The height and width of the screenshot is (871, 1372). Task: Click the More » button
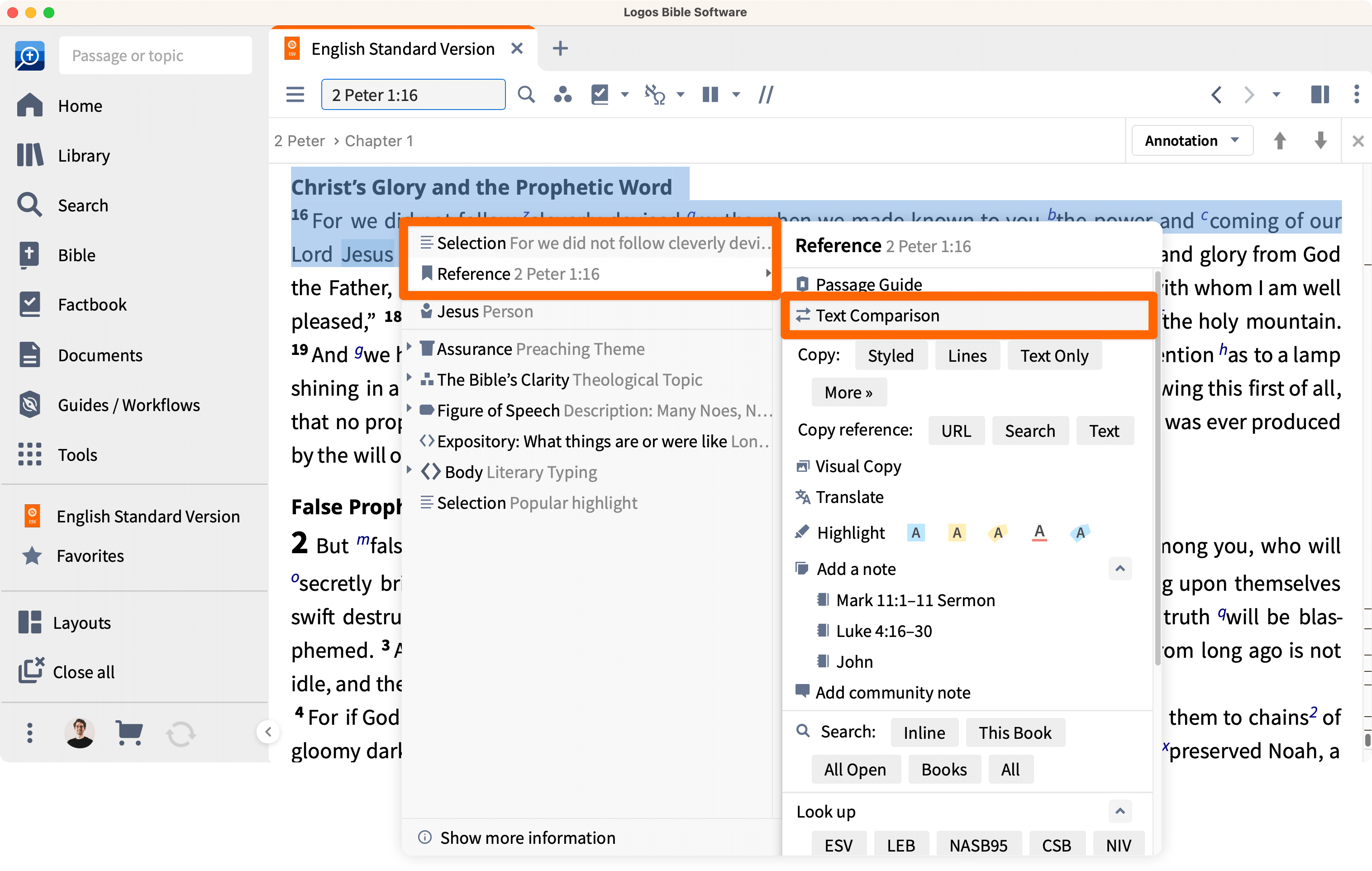(848, 392)
